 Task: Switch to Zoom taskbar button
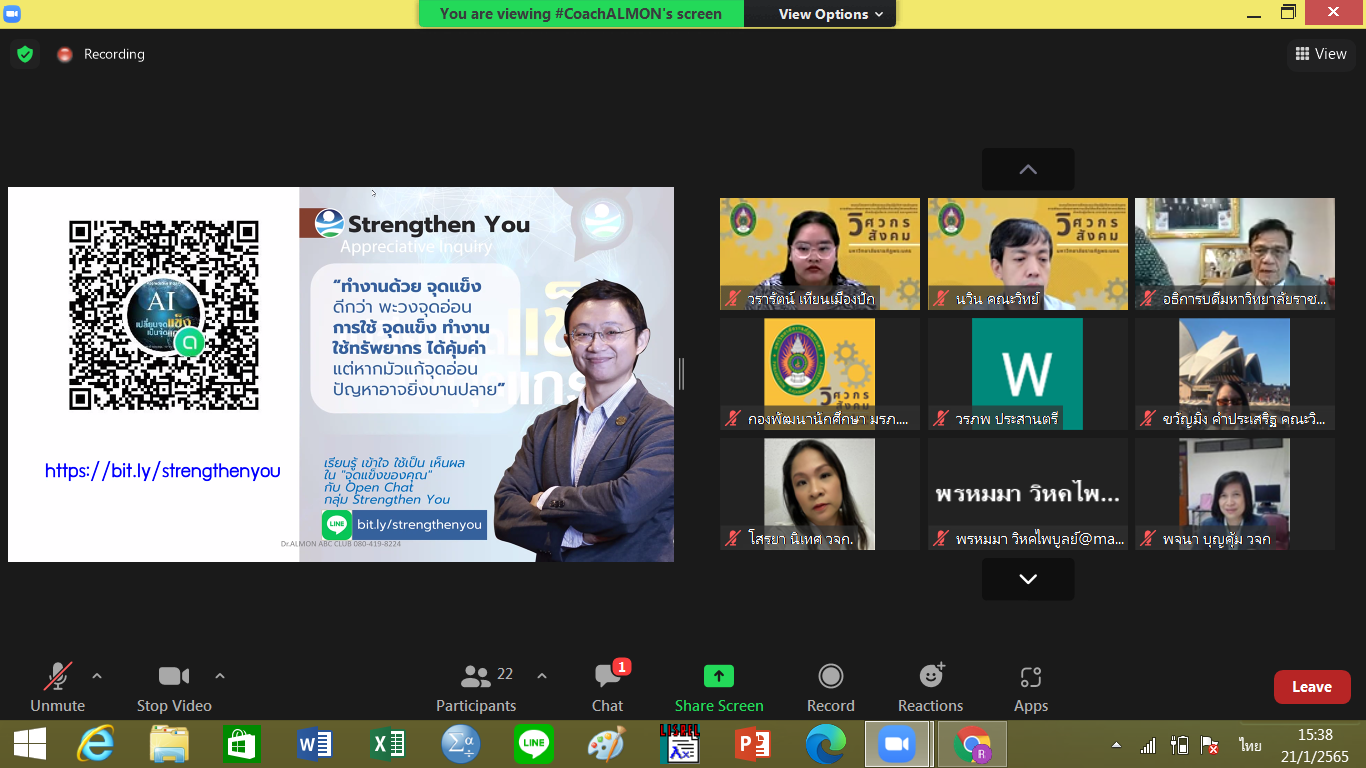[898, 744]
